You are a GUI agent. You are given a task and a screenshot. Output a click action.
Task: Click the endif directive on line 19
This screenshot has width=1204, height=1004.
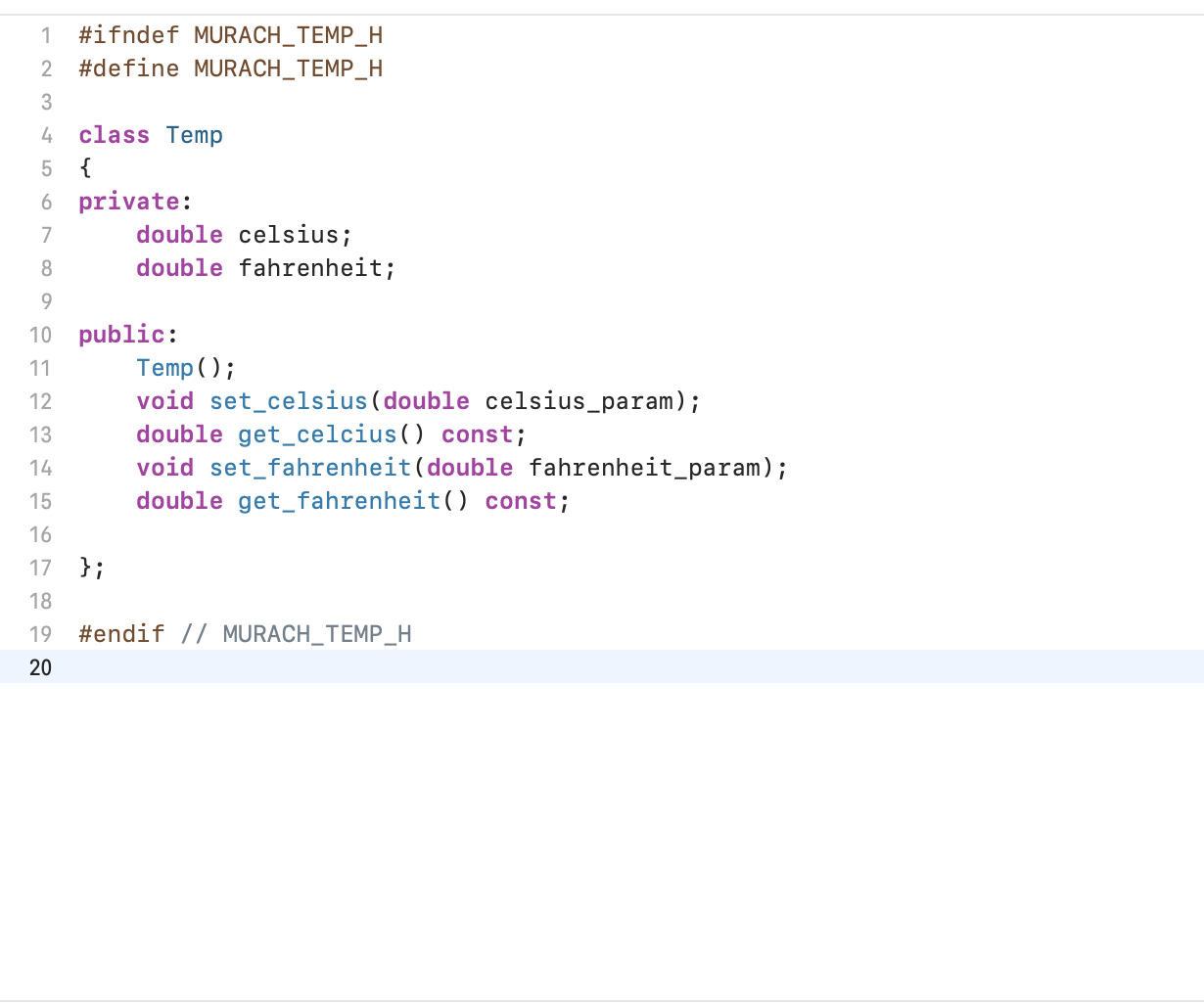point(120,634)
